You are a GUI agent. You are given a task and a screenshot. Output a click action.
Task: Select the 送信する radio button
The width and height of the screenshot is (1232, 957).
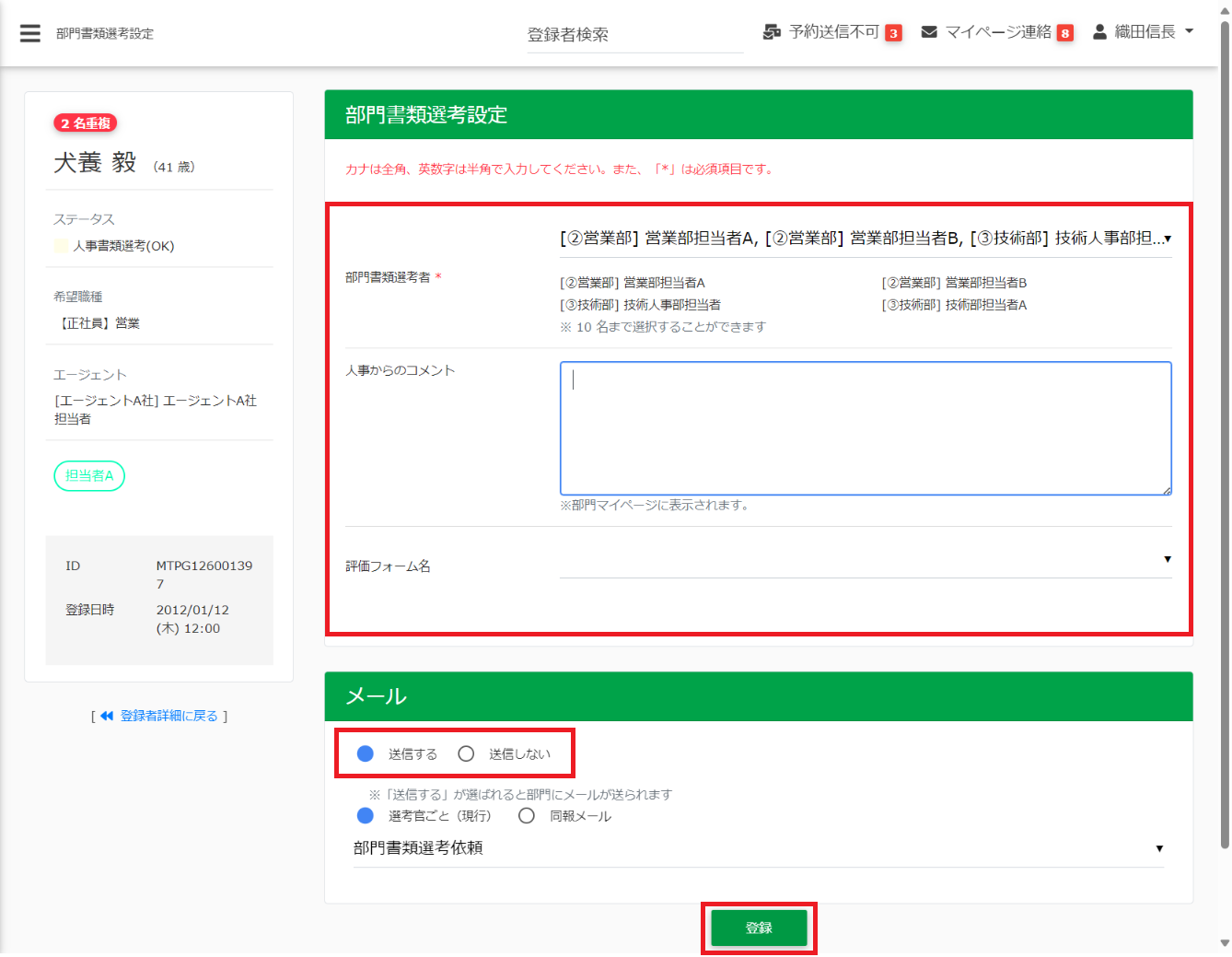tap(366, 753)
